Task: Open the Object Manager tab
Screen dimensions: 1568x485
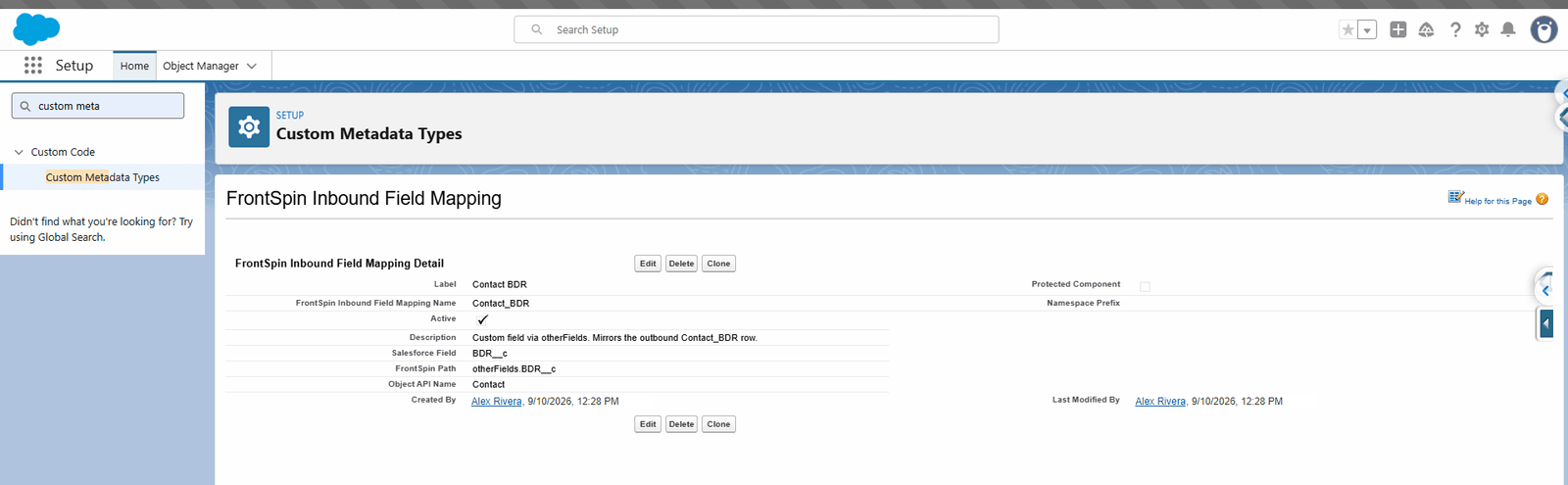Action: click(201, 66)
